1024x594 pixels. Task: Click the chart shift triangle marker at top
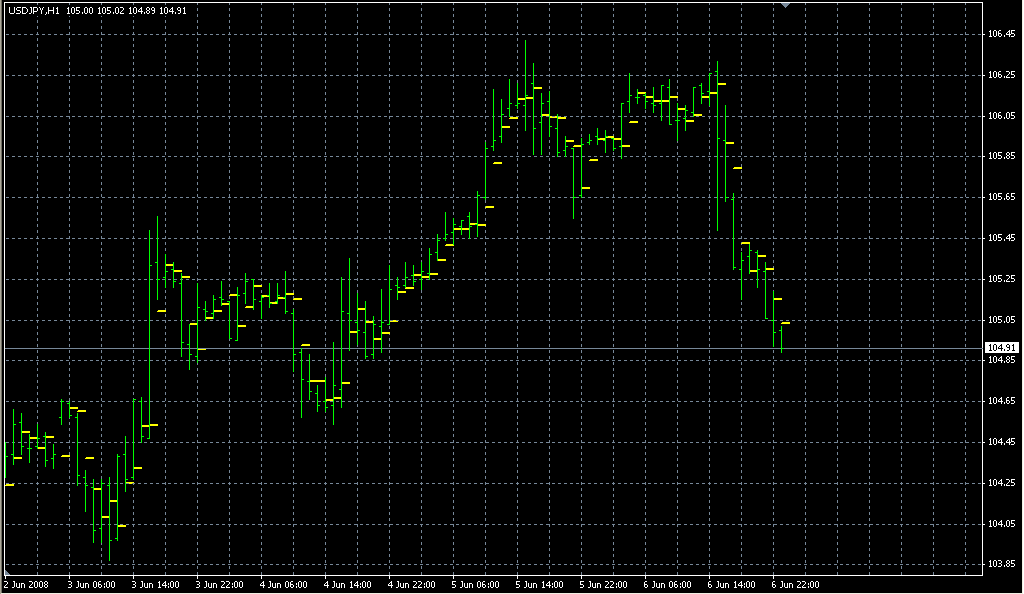click(x=786, y=5)
